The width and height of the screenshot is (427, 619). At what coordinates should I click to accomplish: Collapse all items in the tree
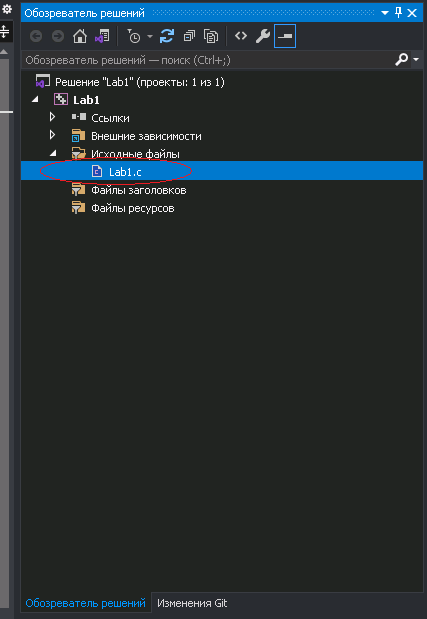(x=189, y=36)
